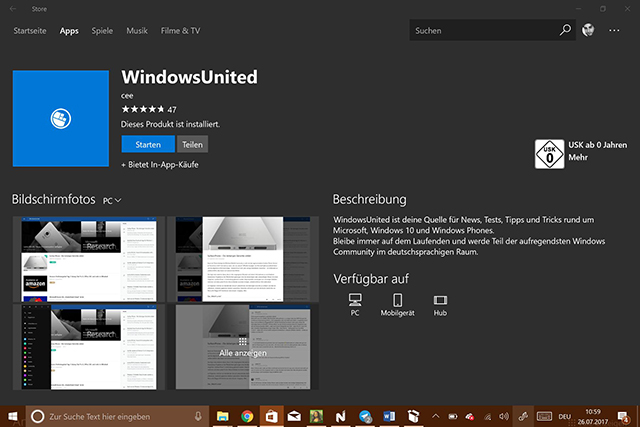Viewport: 640px width, 427px height.
Task: Open the Mona Lisa picture app icon
Action: pyautogui.click(x=316, y=416)
